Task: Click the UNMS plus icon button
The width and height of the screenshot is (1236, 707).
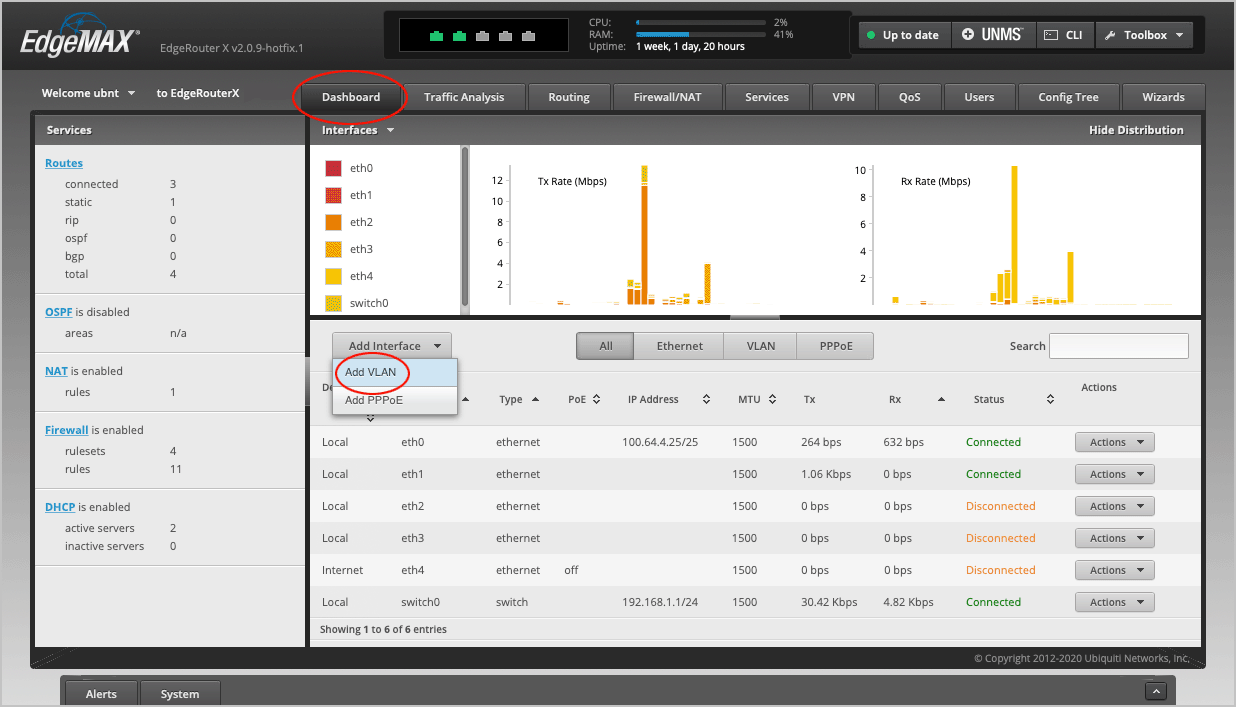Action: tap(993, 35)
